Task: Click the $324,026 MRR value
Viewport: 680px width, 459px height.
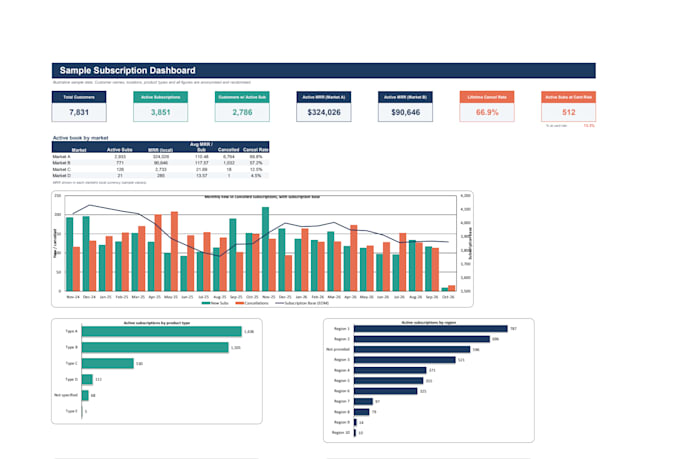Action: point(324,112)
